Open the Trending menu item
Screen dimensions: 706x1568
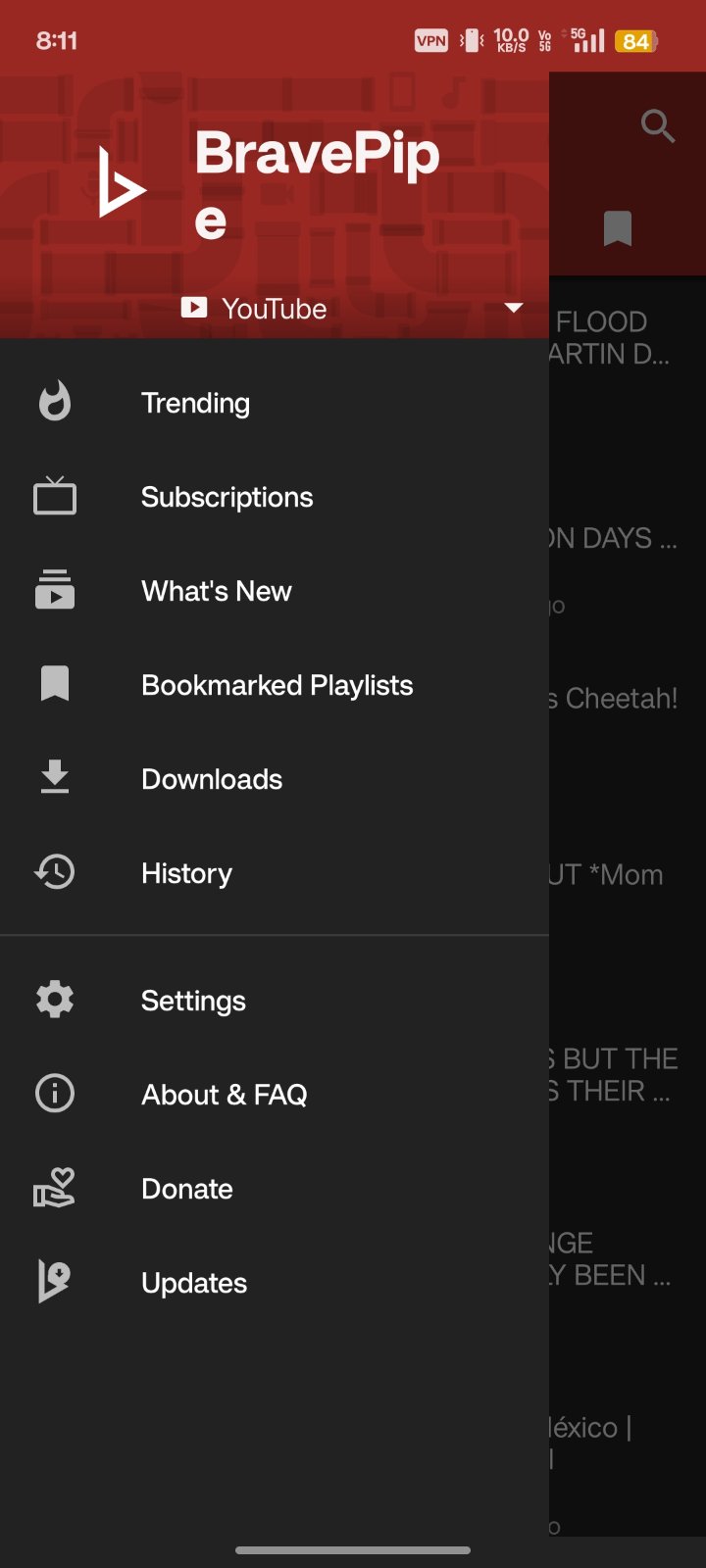point(195,403)
